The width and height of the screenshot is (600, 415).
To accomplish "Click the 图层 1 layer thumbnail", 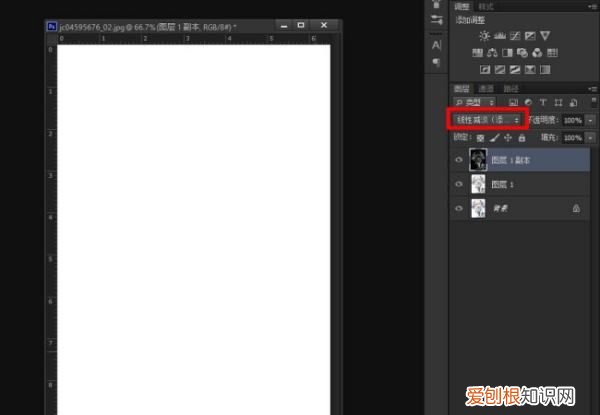I will tap(478, 184).
